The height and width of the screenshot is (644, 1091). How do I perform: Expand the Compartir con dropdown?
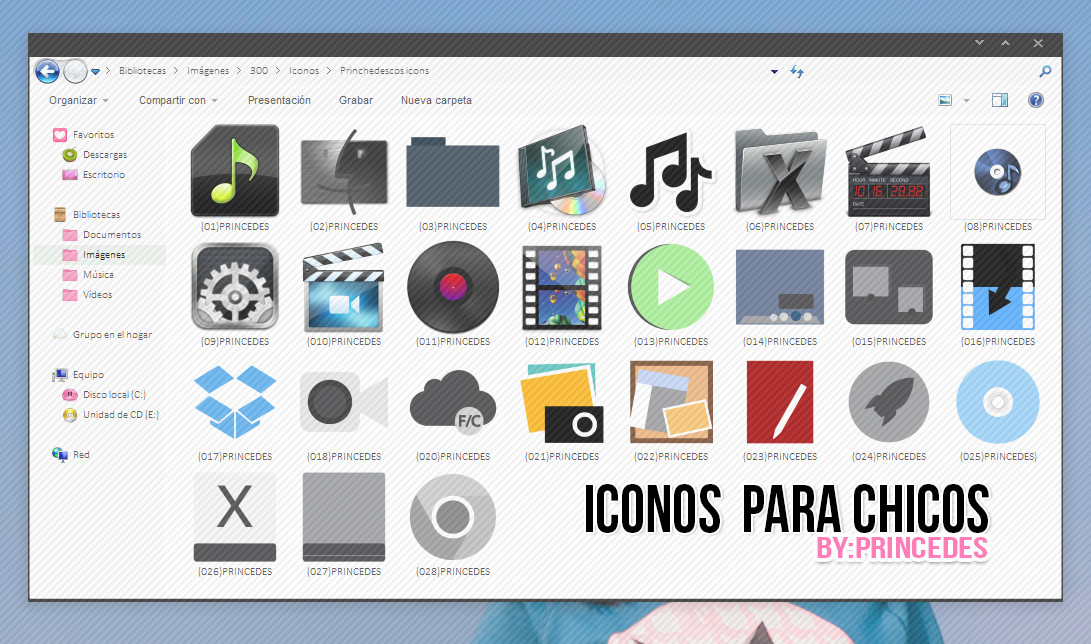point(178,100)
